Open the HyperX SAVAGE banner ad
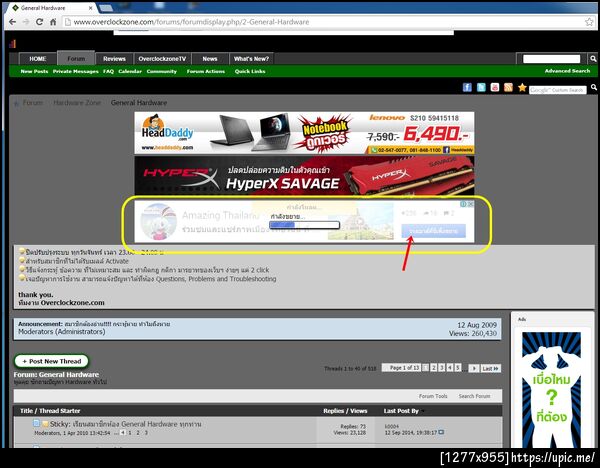This screenshot has height=468, width=600. [304, 176]
